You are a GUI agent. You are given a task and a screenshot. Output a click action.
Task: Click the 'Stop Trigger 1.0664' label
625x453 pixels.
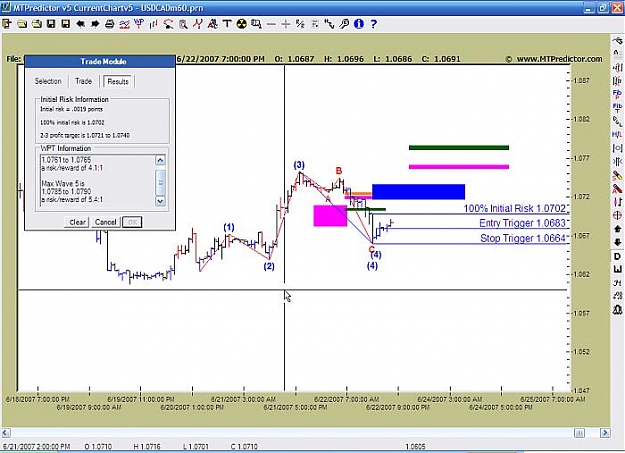click(x=523, y=238)
